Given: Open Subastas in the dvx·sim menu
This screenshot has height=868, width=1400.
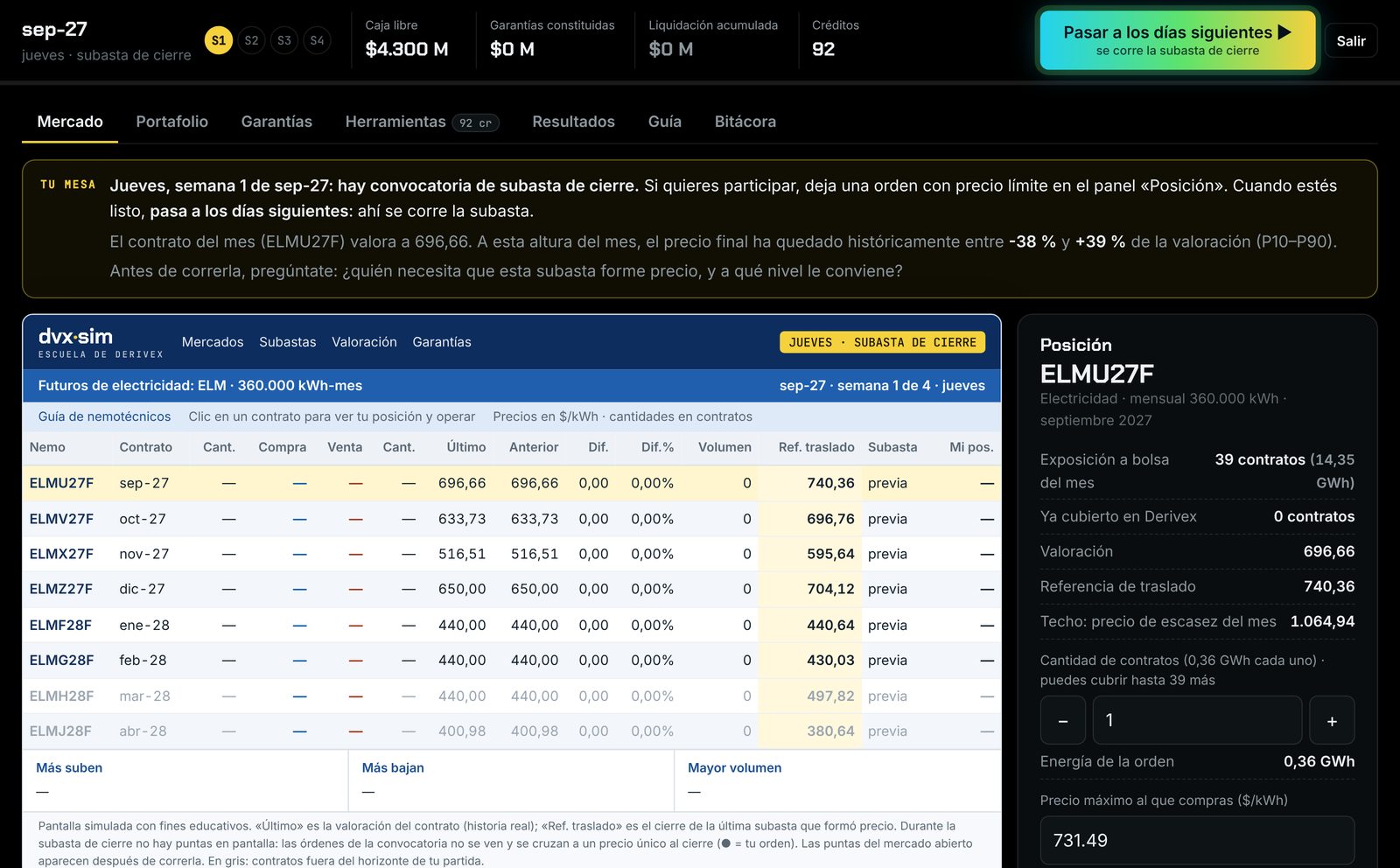Looking at the screenshot, I should (288, 342).
